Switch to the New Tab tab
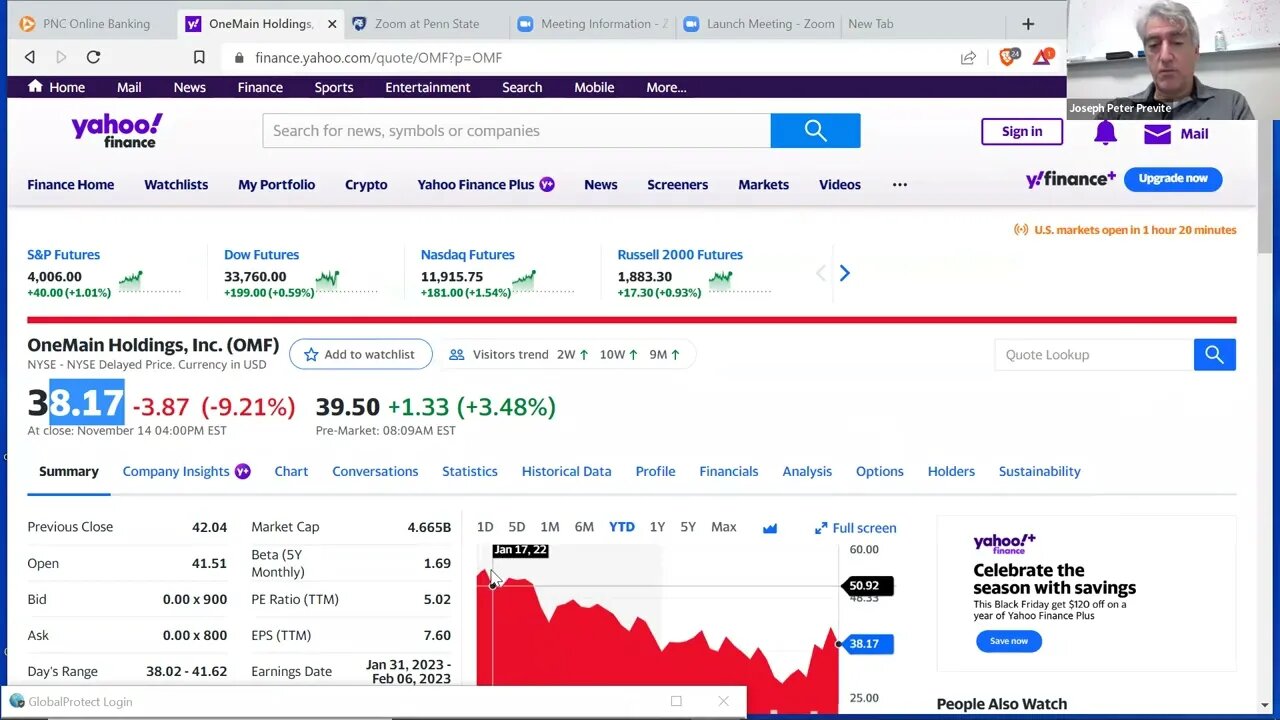This screenshot has height=720, width=1280. (871, 24)
